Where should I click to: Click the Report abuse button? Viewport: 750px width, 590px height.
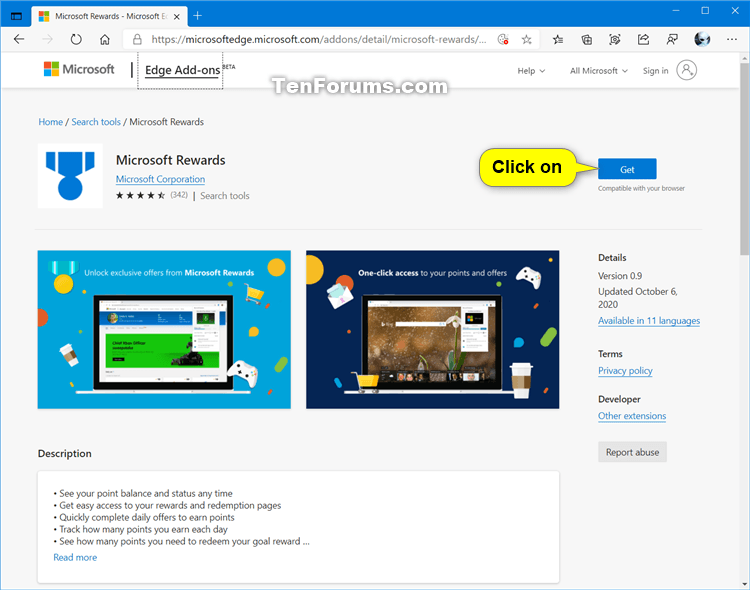[x=632, y=452]
